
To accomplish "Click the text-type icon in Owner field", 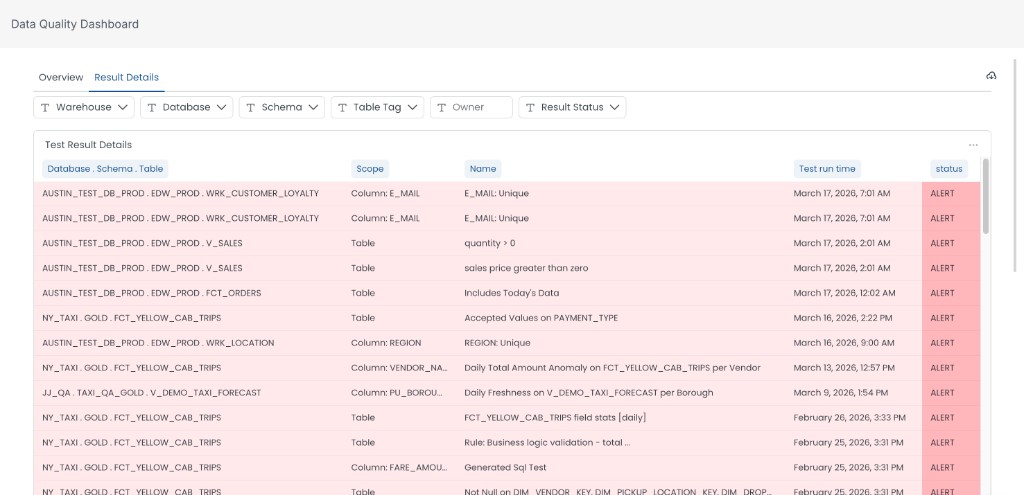I will 442,107.
